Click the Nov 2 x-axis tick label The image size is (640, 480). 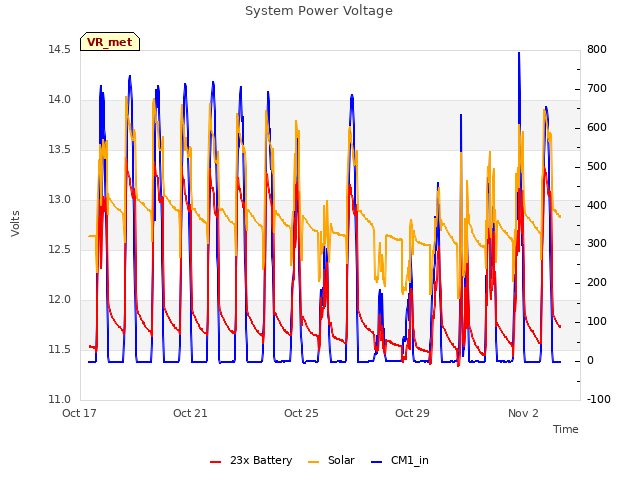pos(523,413)
